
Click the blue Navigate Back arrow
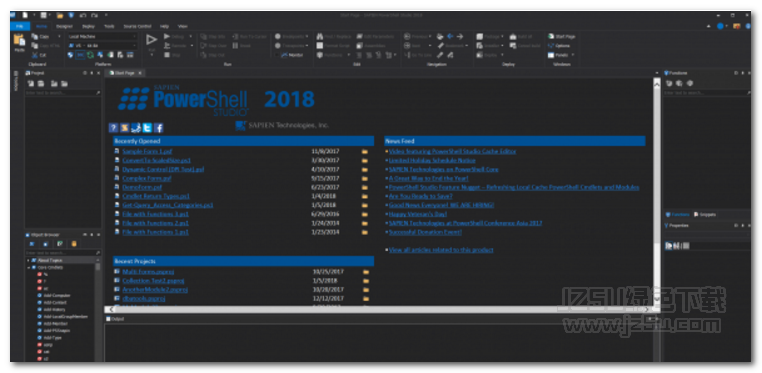click(x=450, y=36)
